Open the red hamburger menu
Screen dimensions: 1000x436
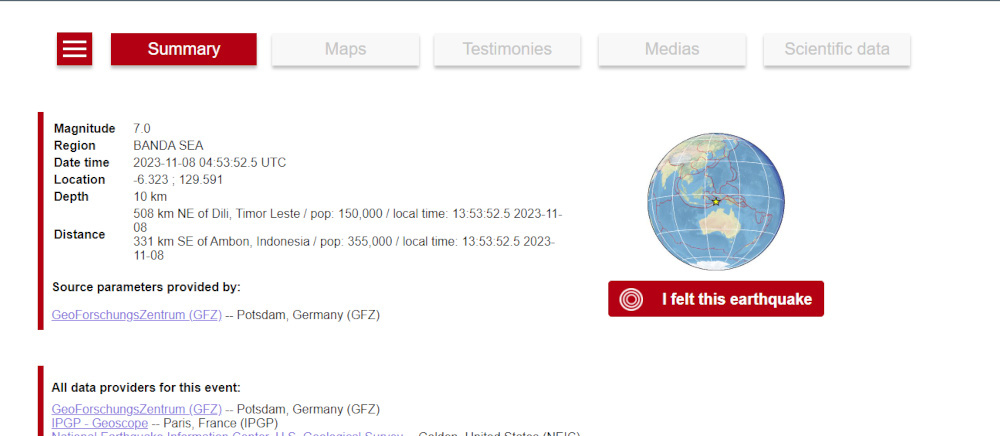click(x=75, y=48)
